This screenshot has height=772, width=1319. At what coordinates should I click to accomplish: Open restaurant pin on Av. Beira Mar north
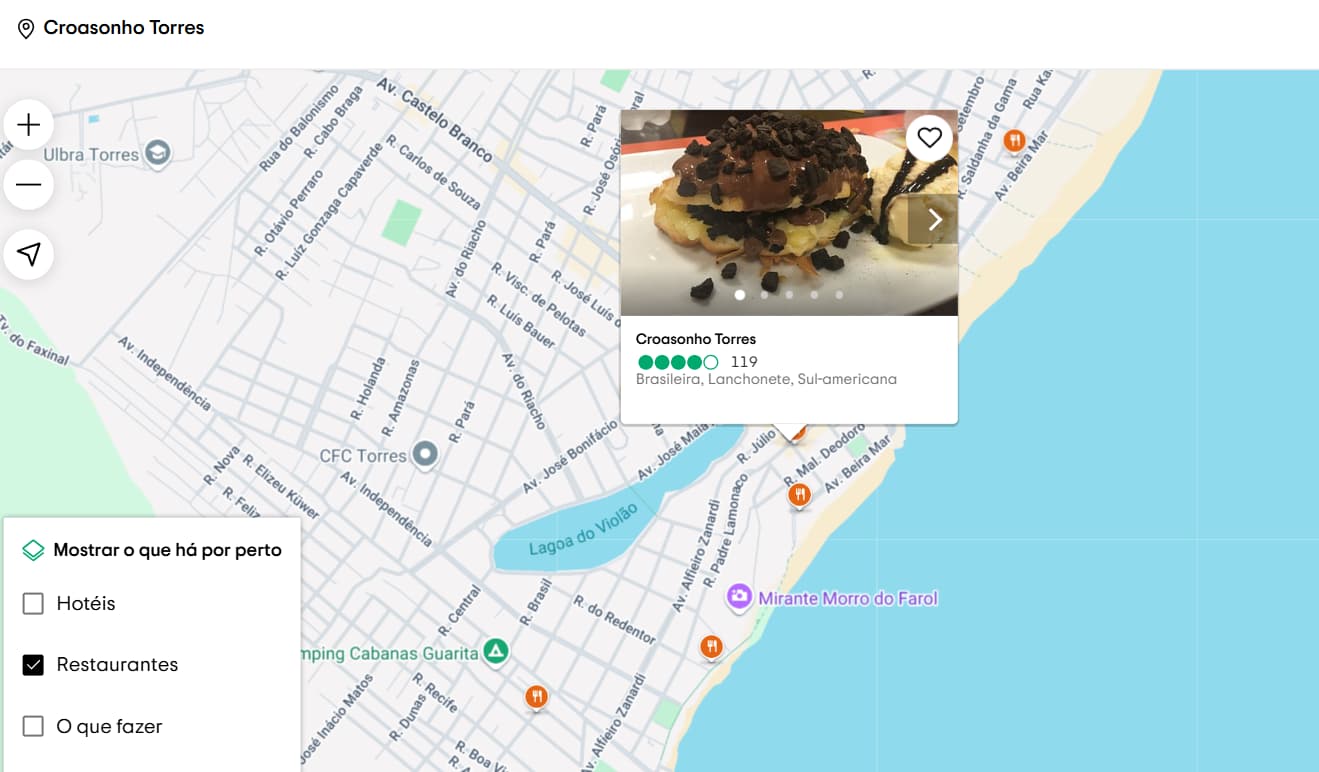click(1015, 141)
